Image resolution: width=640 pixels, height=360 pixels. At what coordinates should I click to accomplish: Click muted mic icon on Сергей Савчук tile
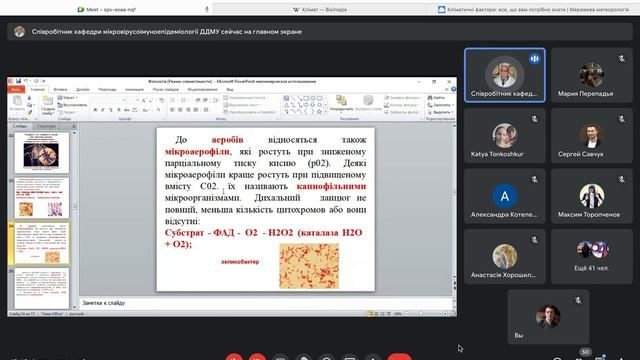point(622,119)
